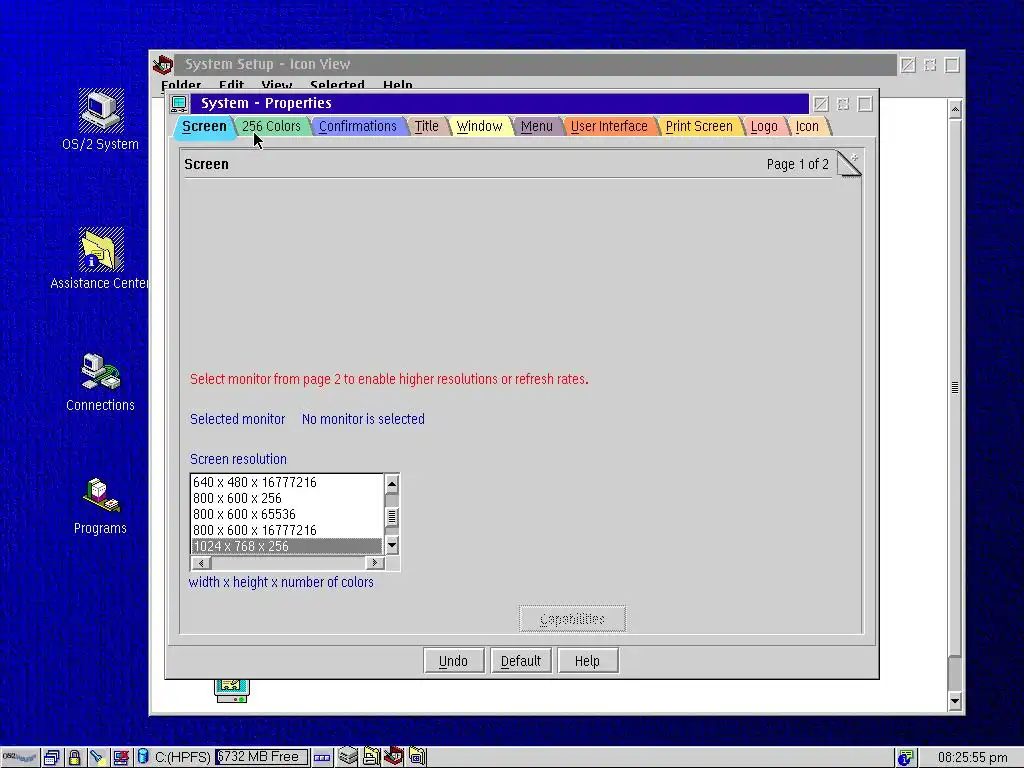Select 800 x 600 x 65536 resolution
The width and height of the screenshot is (1024, 768).
286,514
